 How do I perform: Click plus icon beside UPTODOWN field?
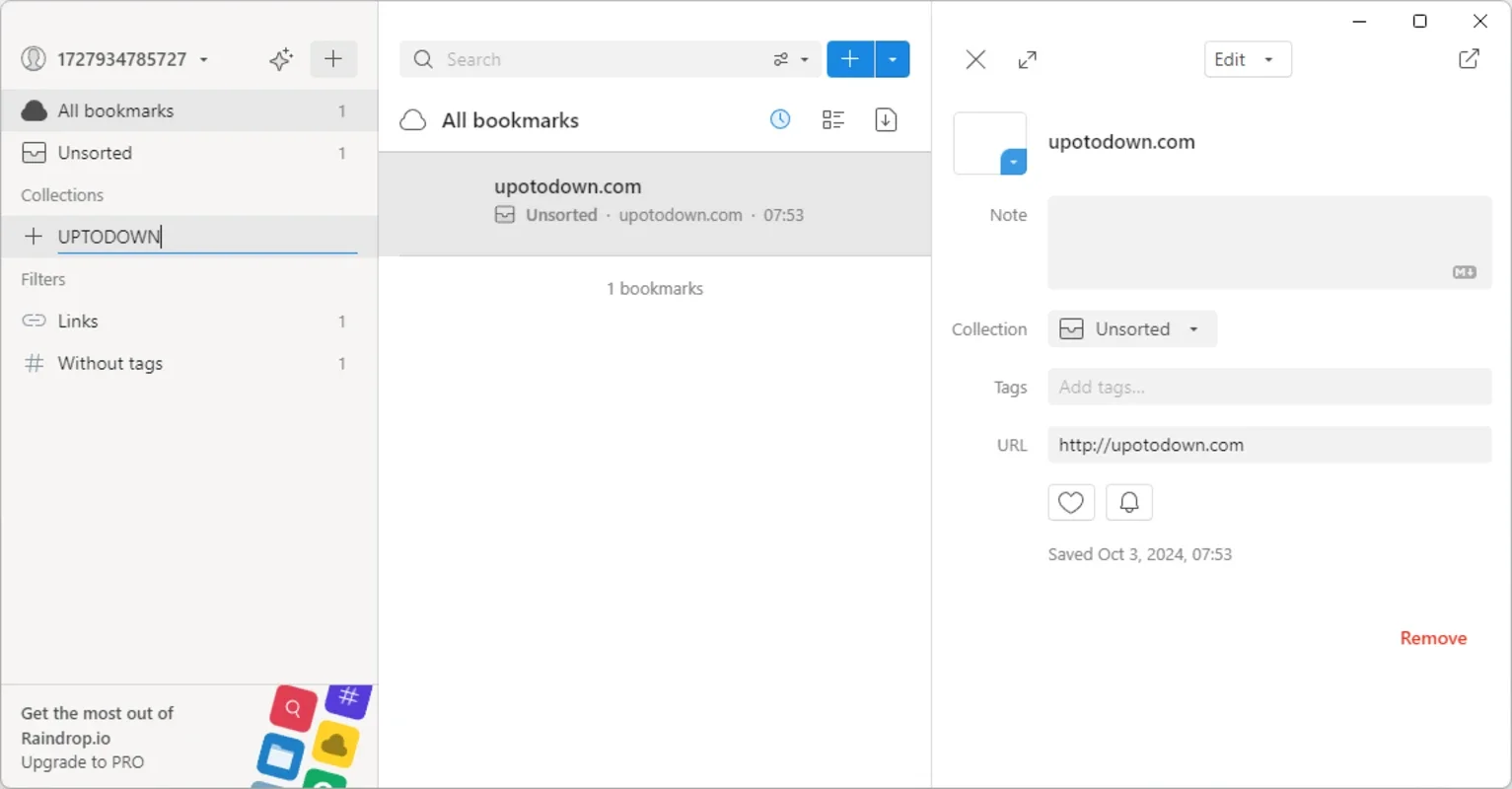tap(34, 237)
